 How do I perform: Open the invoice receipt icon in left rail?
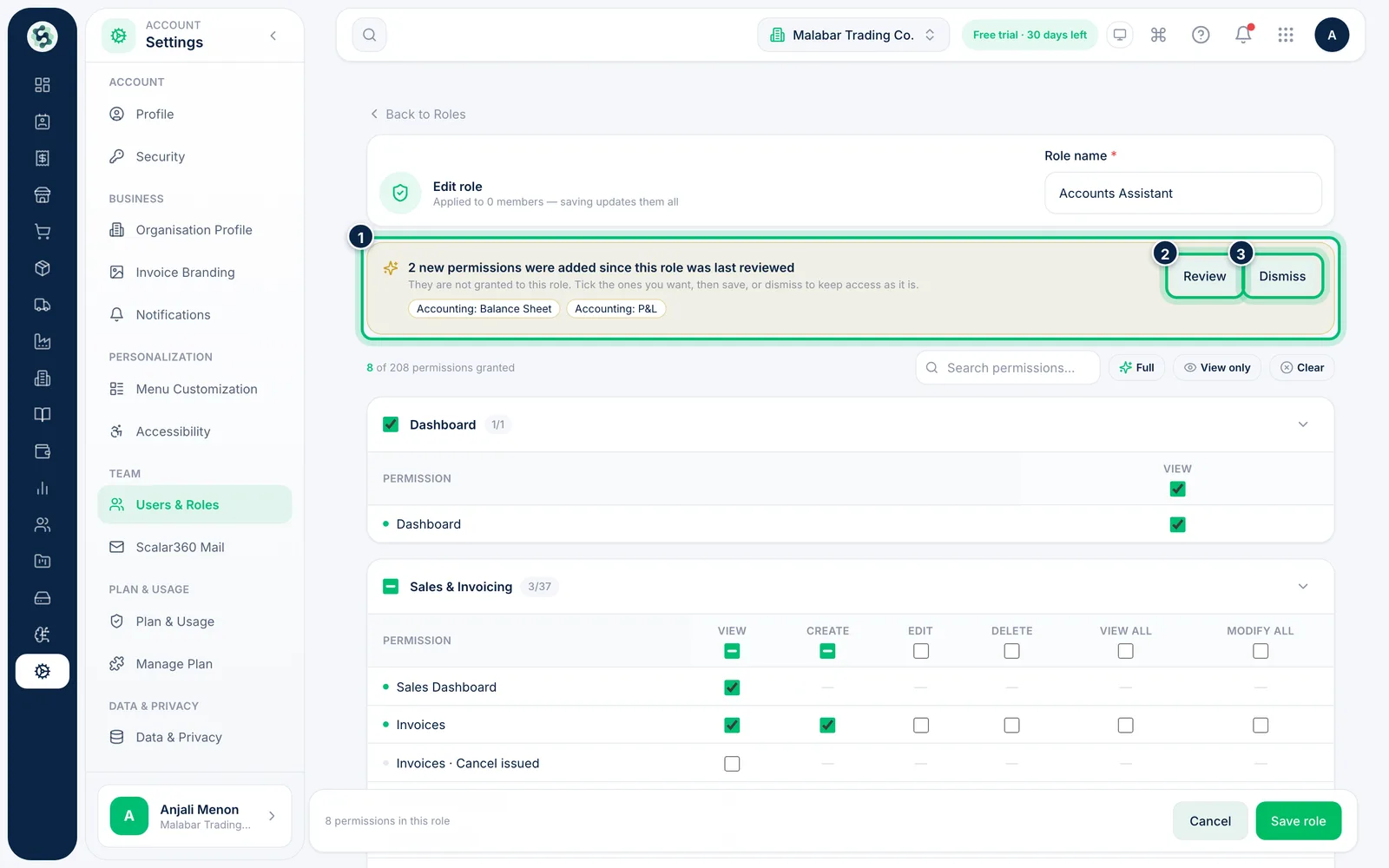(42, 158)
